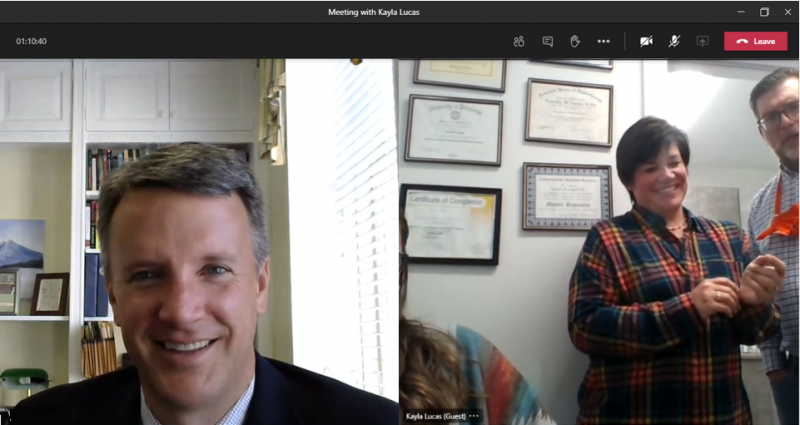This screenshot has width=800, height=425.
Task: Turn the camera on
Action: pos(646,41)
